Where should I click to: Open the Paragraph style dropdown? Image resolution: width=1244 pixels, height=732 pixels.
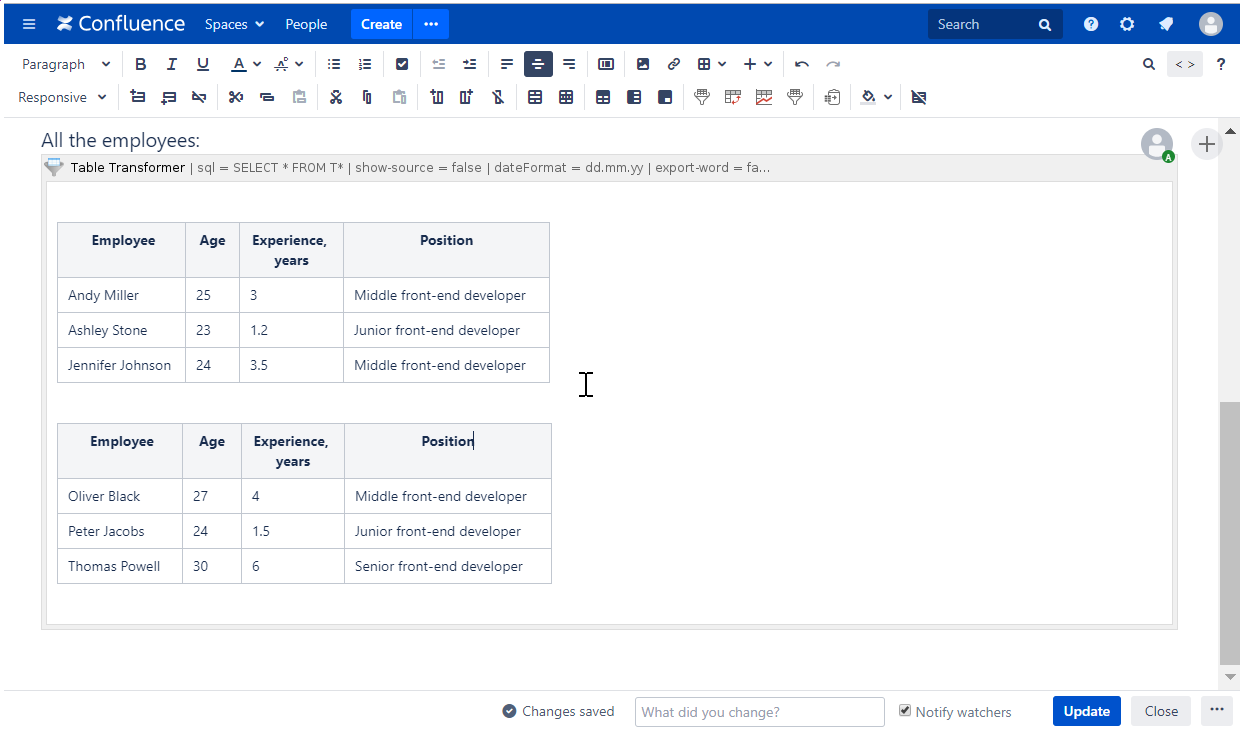tap(66, 64)
